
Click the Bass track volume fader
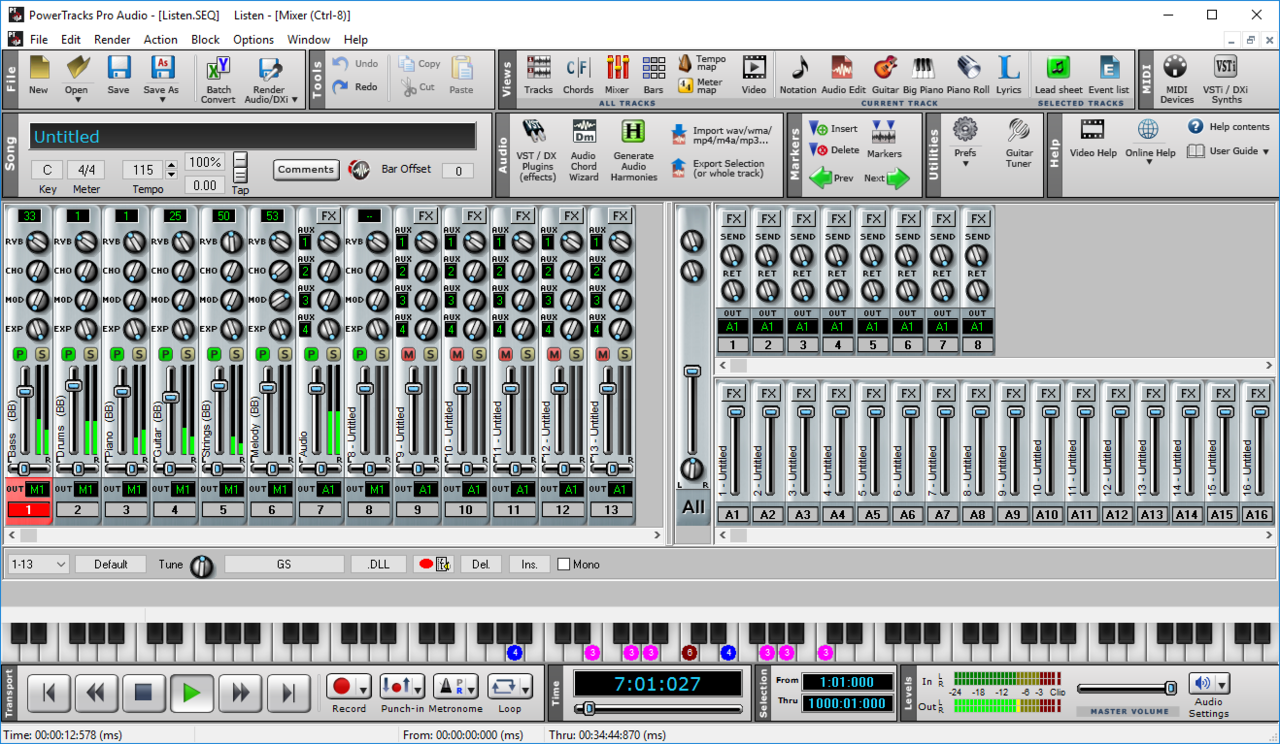26,391
